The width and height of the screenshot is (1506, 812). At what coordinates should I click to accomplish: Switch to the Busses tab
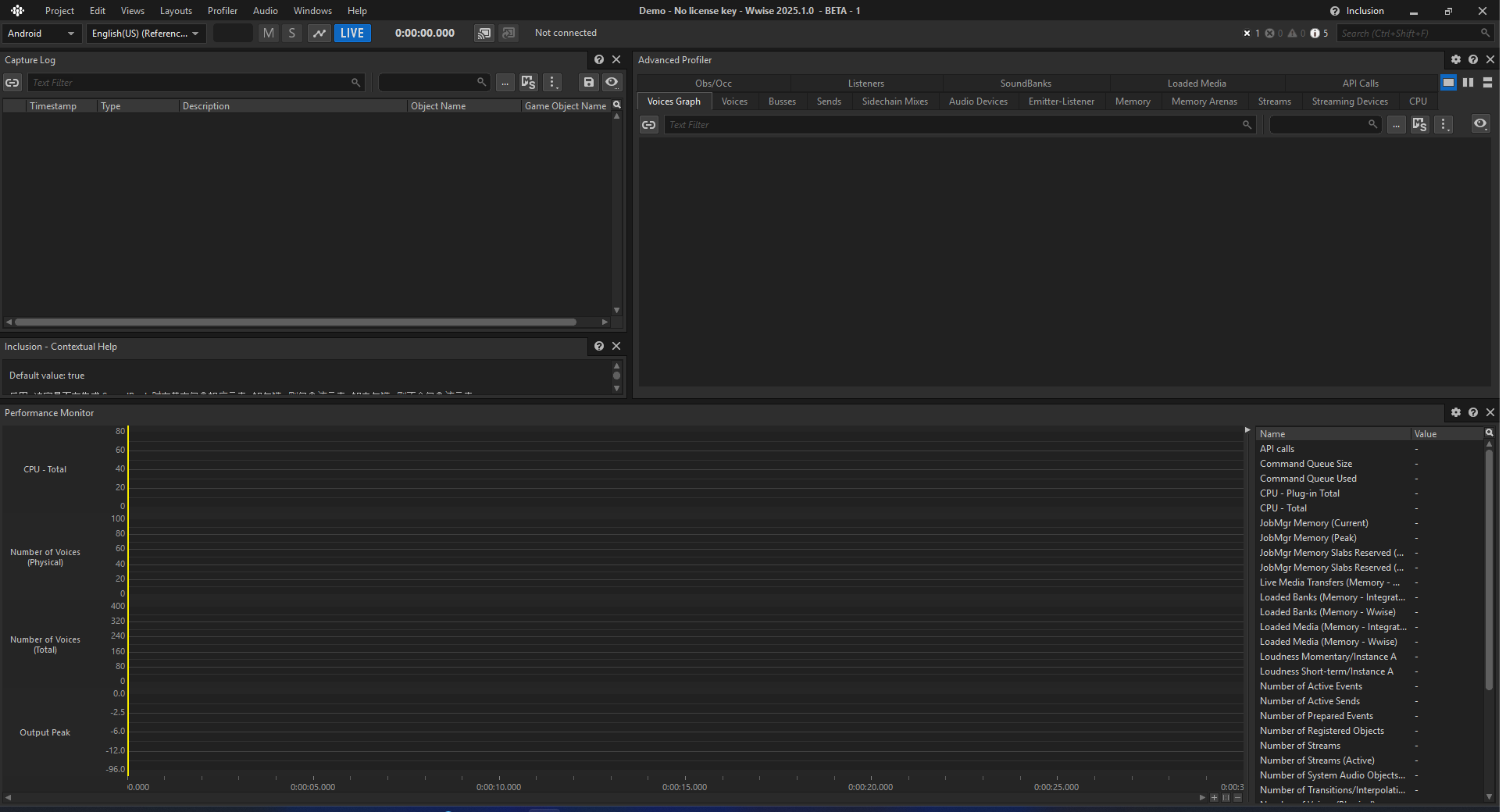(x=782, y=101)
